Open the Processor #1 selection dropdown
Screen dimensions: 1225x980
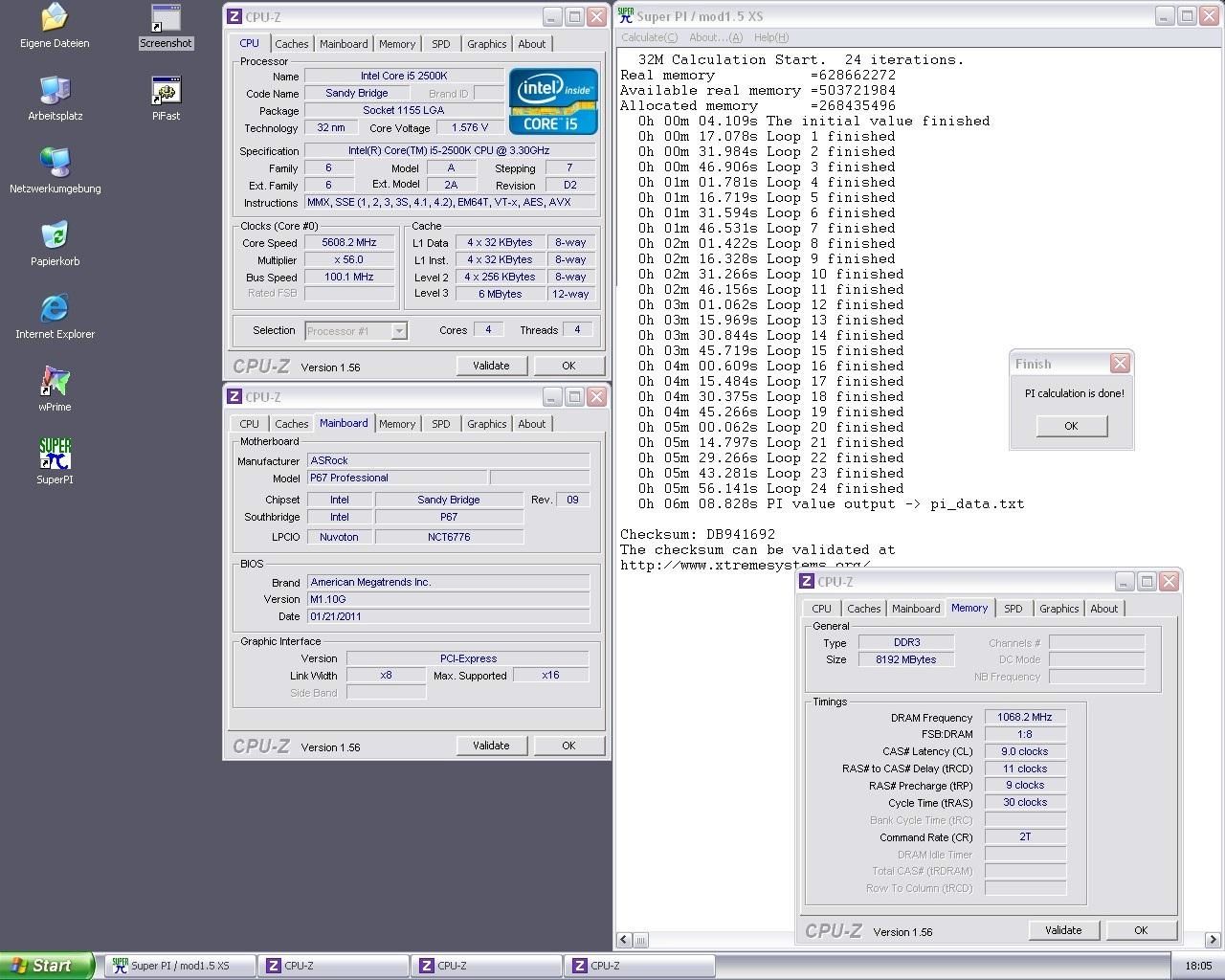[356, 330]
